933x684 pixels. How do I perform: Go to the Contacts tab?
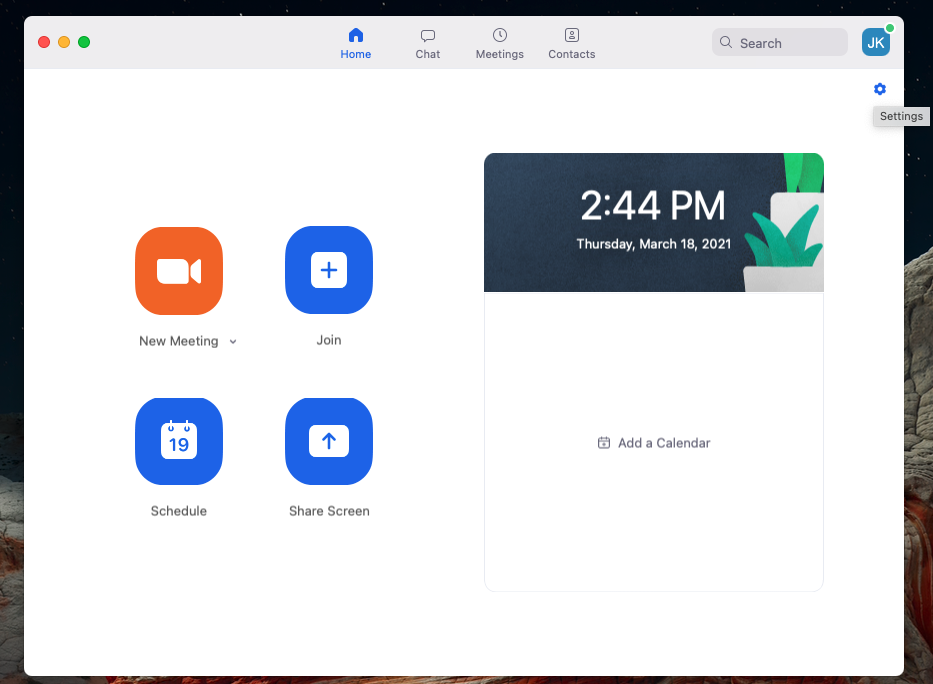pos(572,43)
